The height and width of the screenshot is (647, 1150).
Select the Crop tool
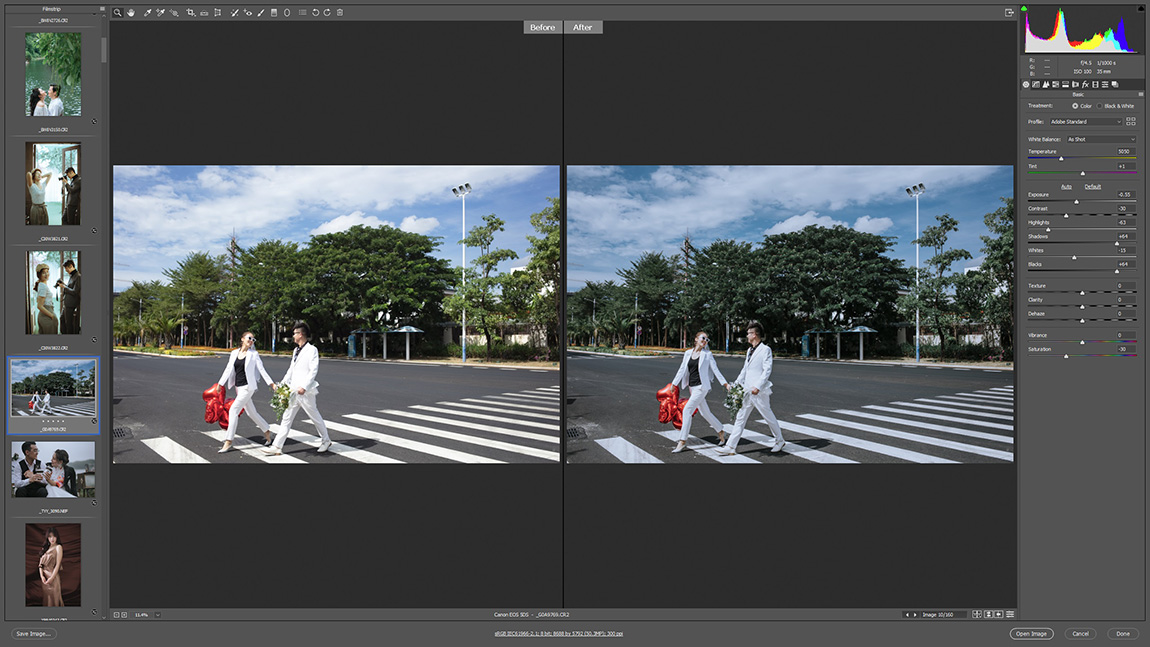click(191, 12)
